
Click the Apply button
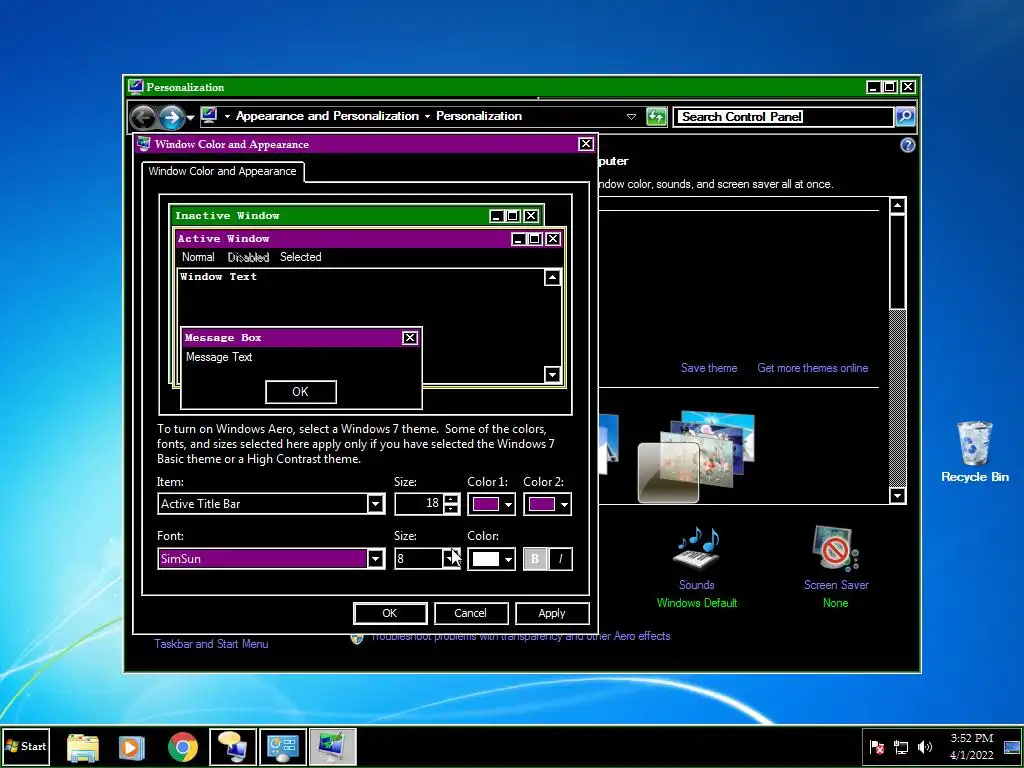[552, 613]
